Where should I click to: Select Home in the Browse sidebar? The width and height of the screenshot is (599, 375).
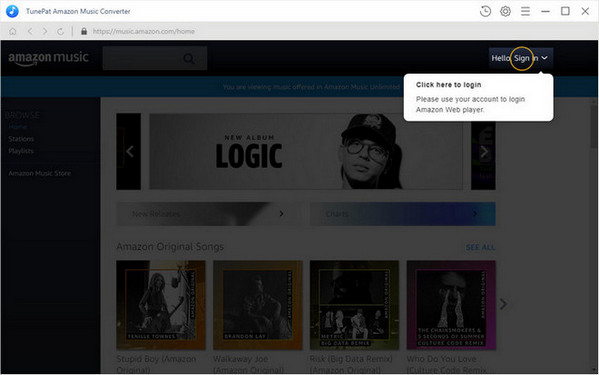pyautogui.click(x=18, y=127)
